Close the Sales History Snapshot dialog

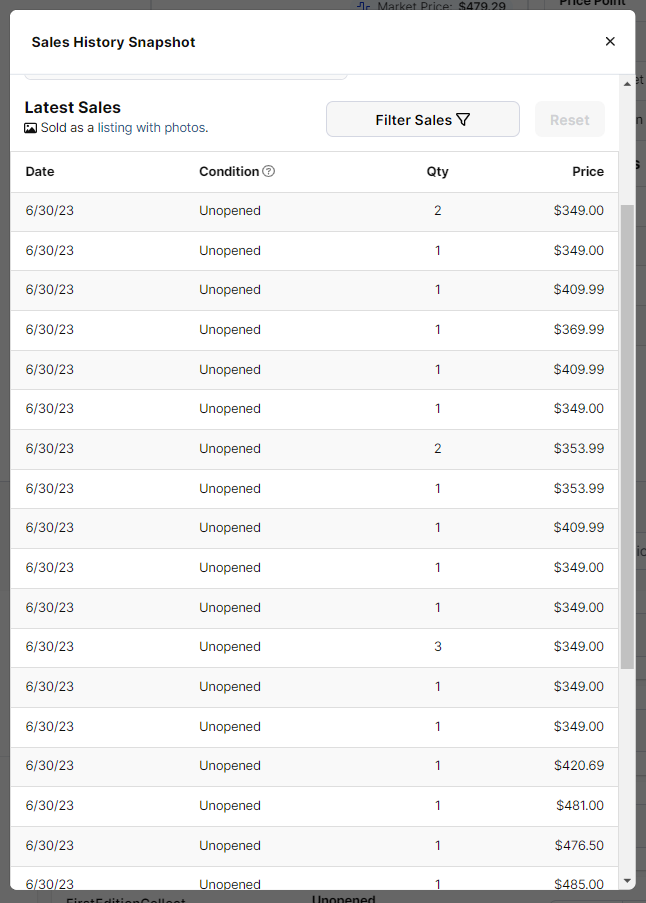click(x=610, y=41)
